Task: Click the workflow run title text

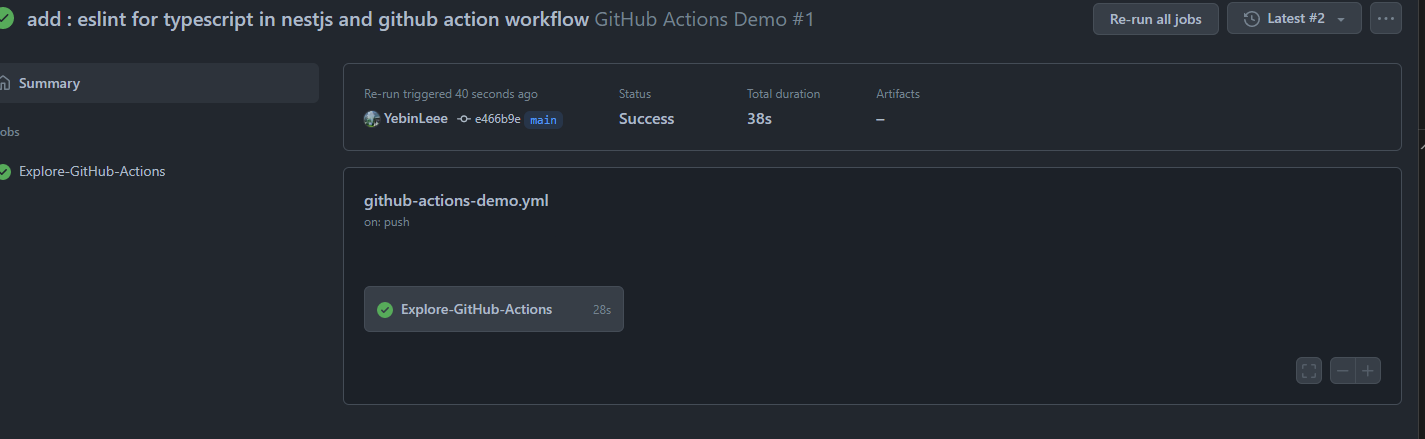Action: pyautogui.click(x=308, y=19)
